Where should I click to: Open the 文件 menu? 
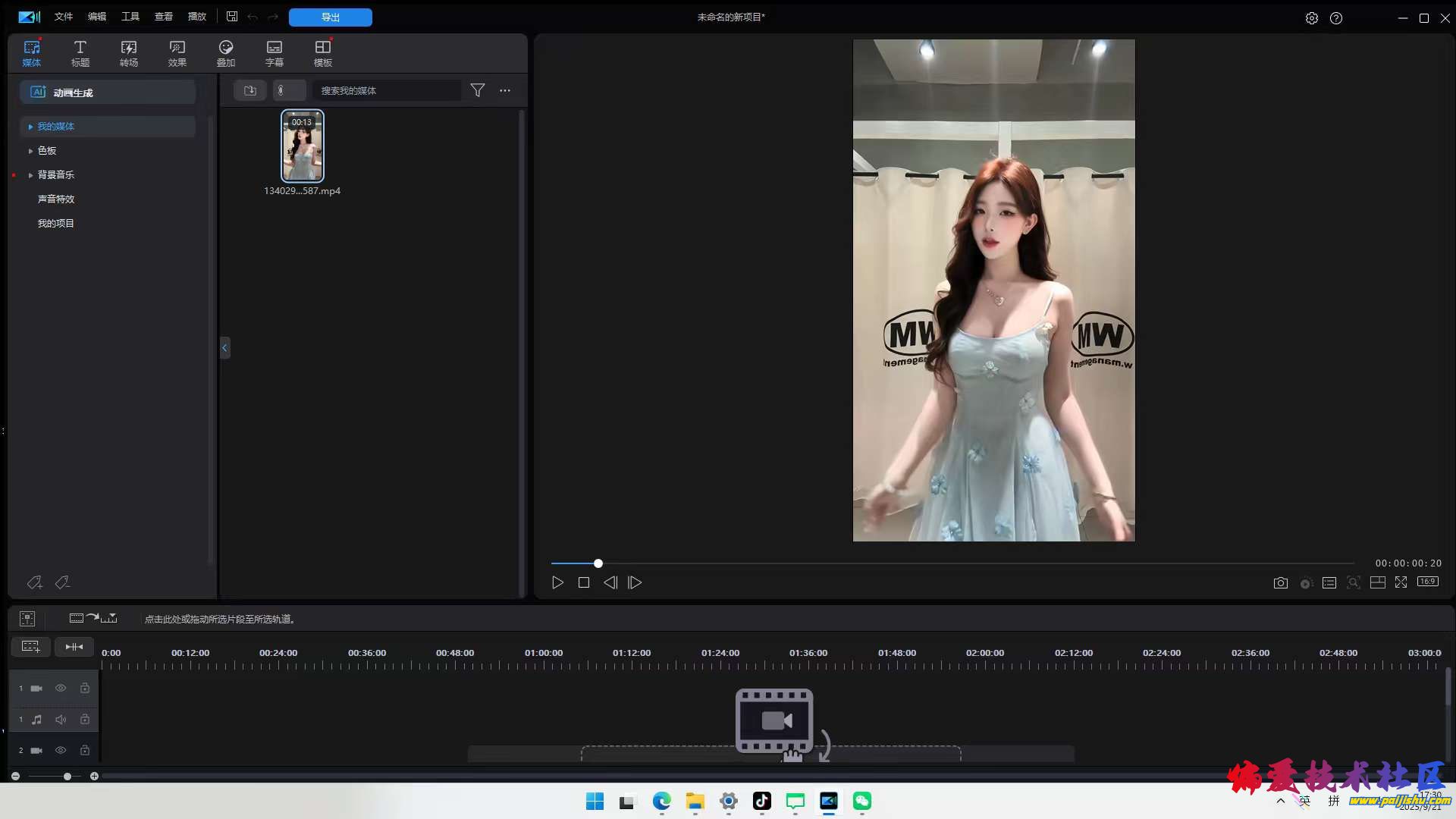coord(63,17)
